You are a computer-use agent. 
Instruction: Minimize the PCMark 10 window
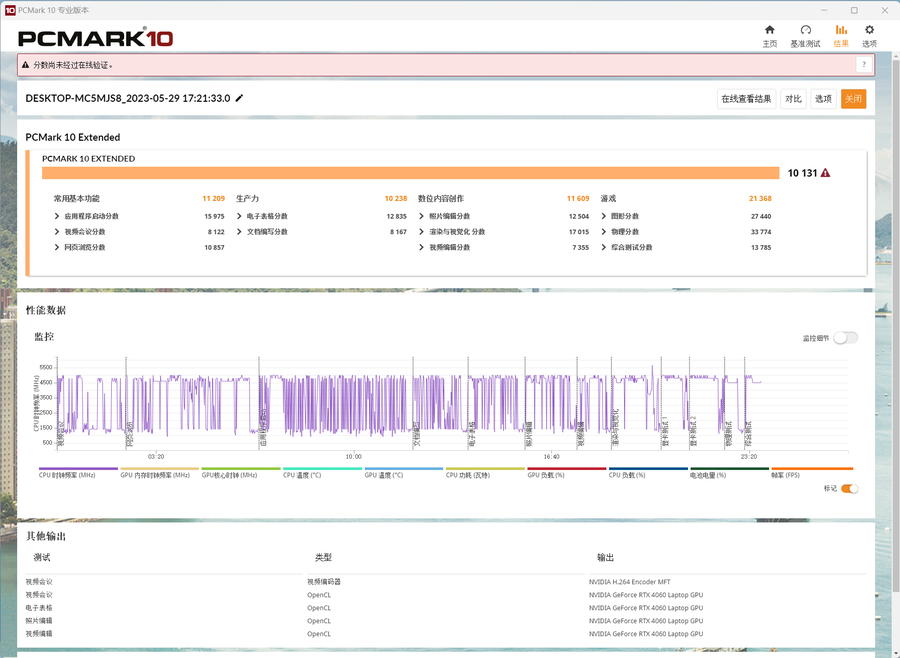824,10
